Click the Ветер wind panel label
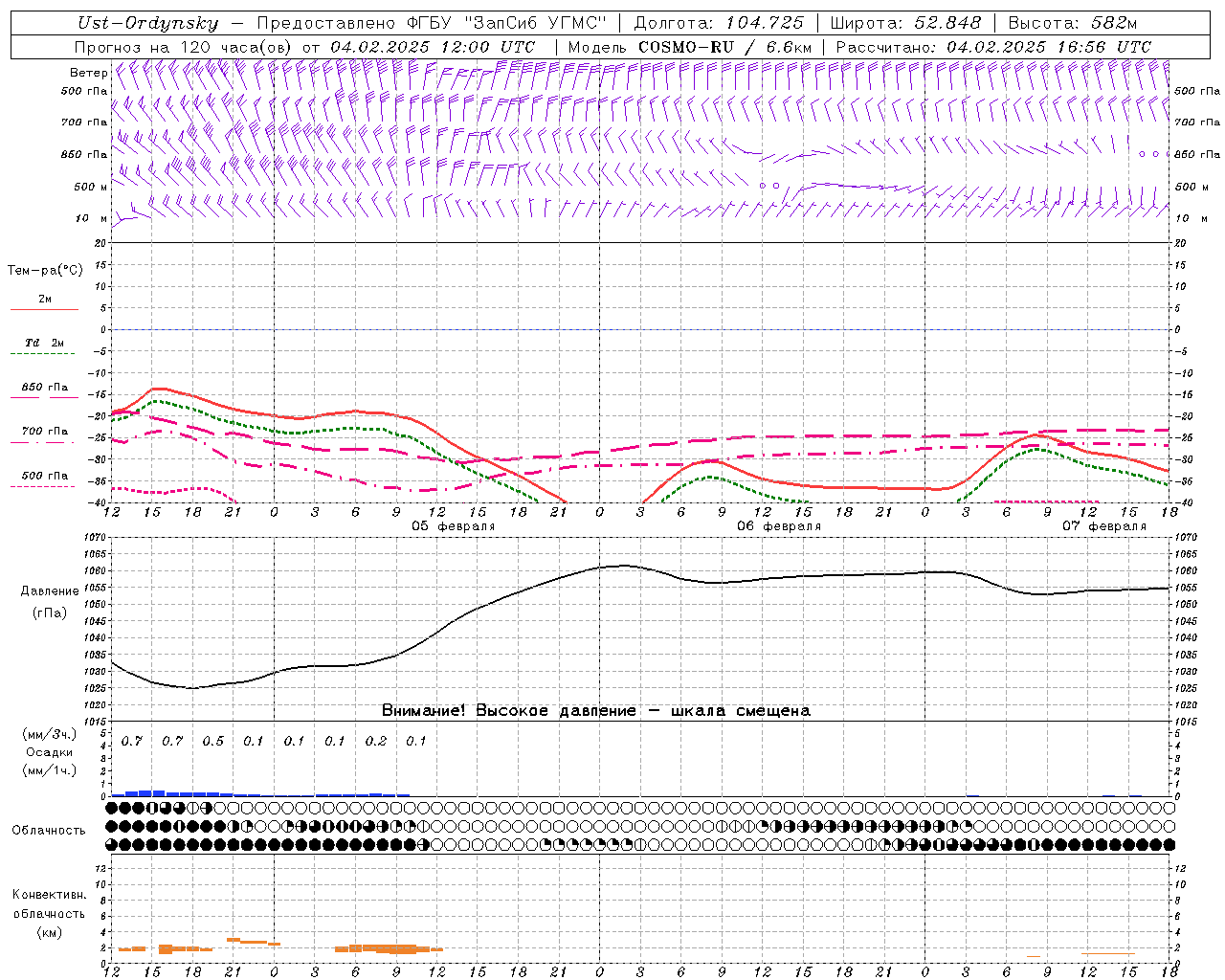This screenshot has height=980, width=1225. tap(88, 73)
